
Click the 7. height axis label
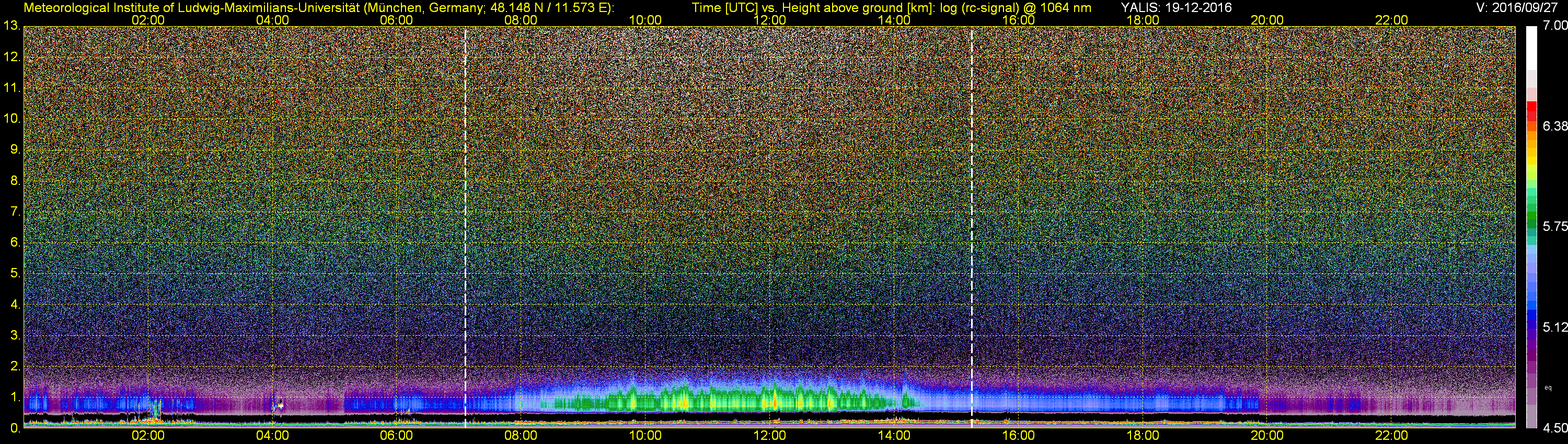click(15, 212)
